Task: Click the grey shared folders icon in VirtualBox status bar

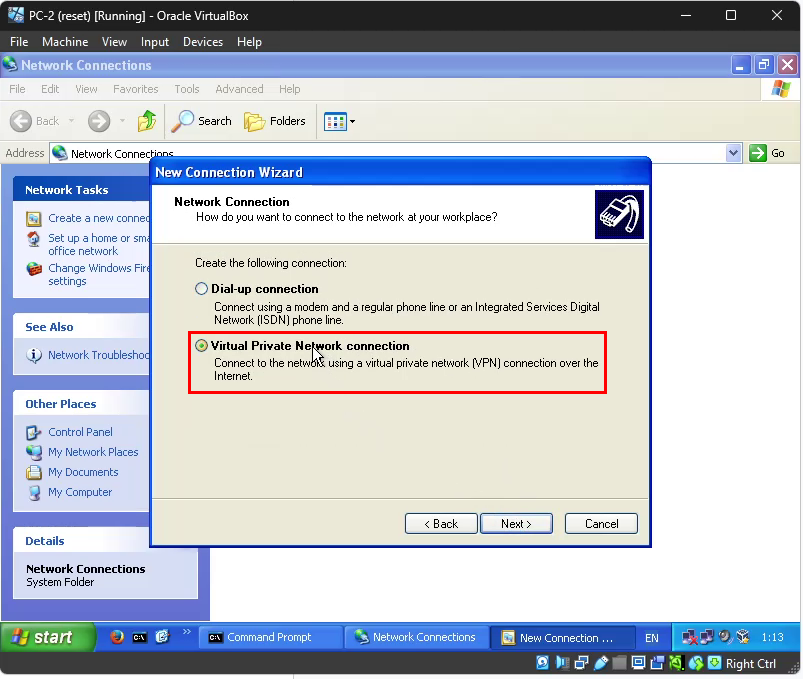Action: click(619, 663)
